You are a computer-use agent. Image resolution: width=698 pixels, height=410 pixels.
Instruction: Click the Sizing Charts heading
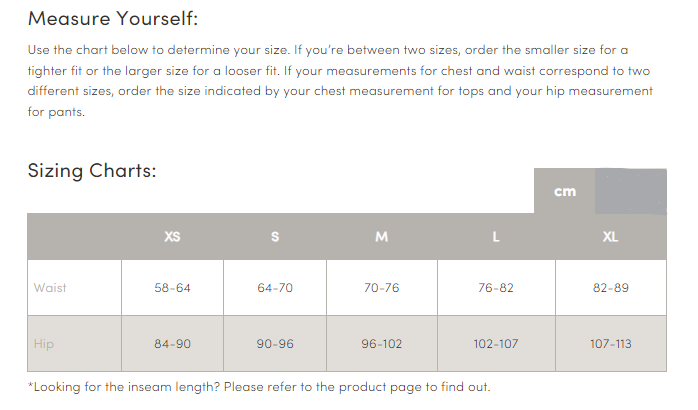[x=92, y=171]
